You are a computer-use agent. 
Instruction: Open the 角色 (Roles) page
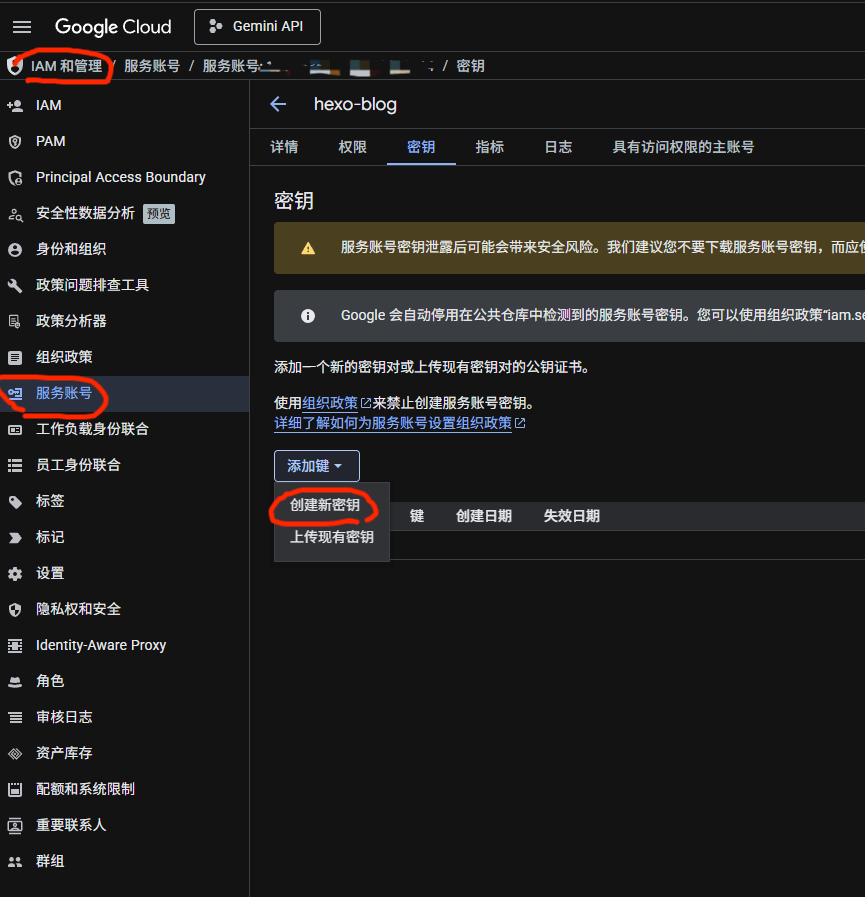[x=50, y=681]
